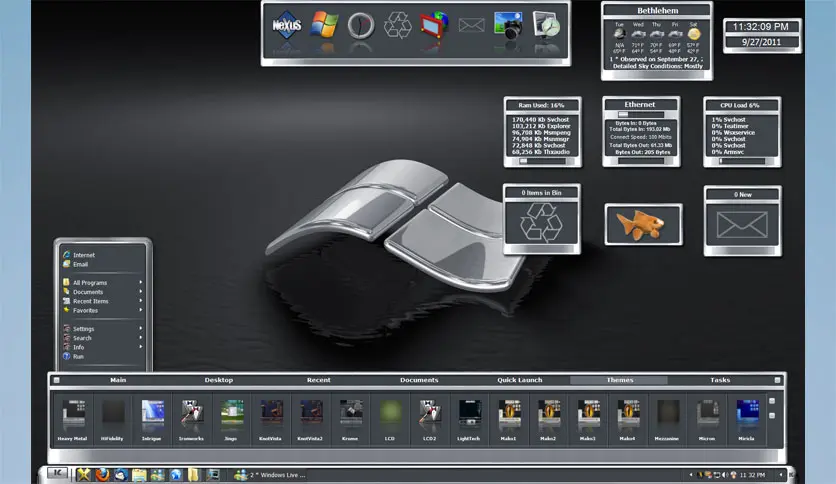
Task: Click the Ethernet activity bar under the title
Action: [640, 114]
